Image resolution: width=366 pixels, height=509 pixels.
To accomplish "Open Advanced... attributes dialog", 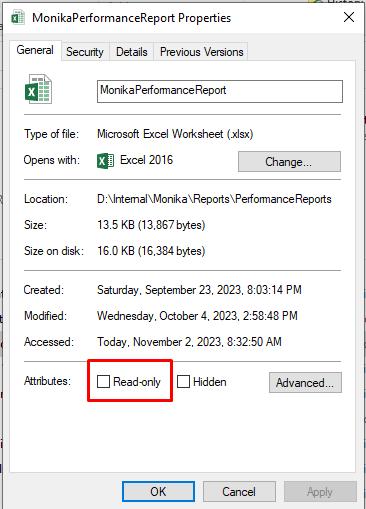I will tap(305, 382).
